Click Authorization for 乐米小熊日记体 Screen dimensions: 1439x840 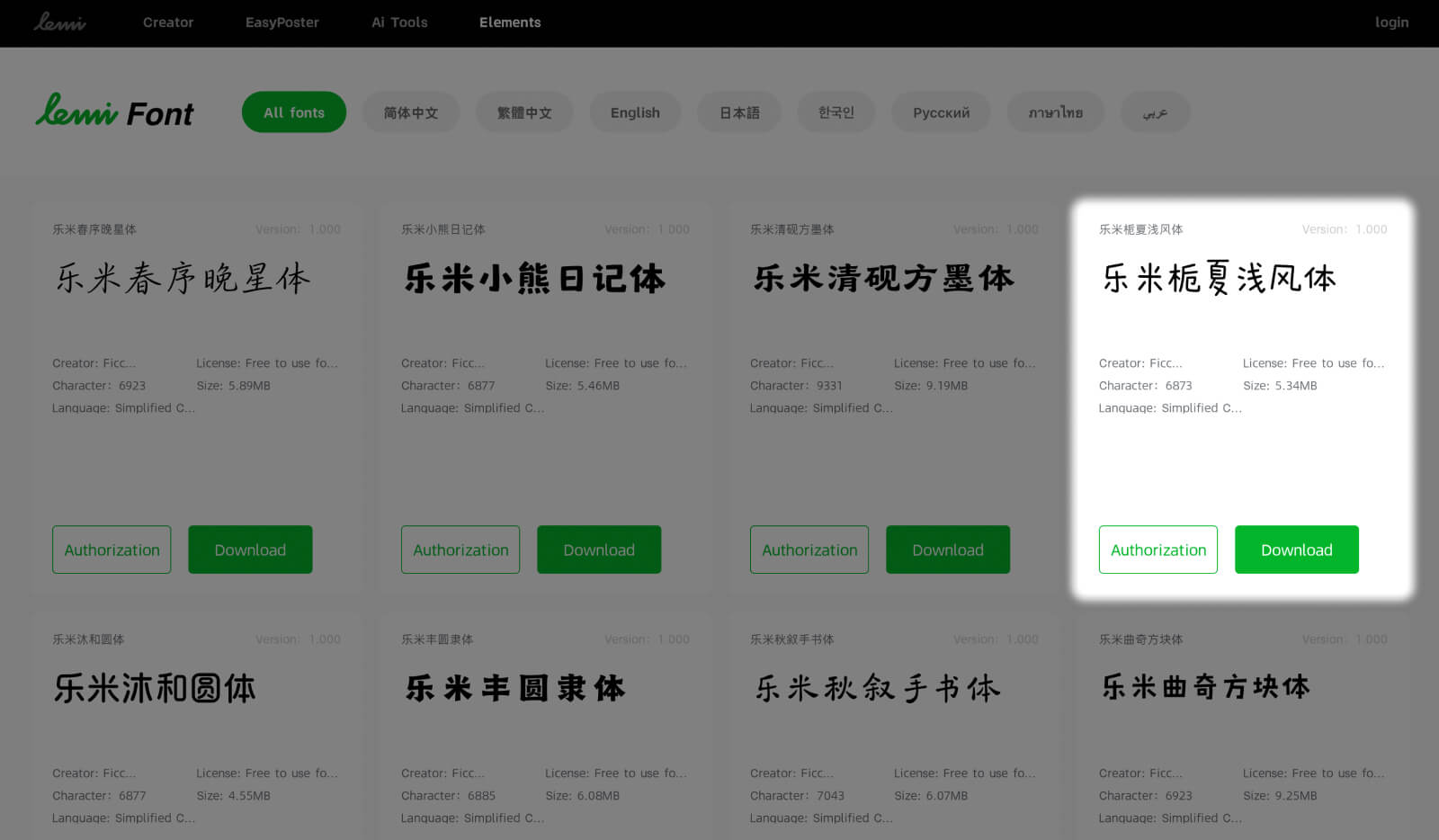[x=460, y=550]
